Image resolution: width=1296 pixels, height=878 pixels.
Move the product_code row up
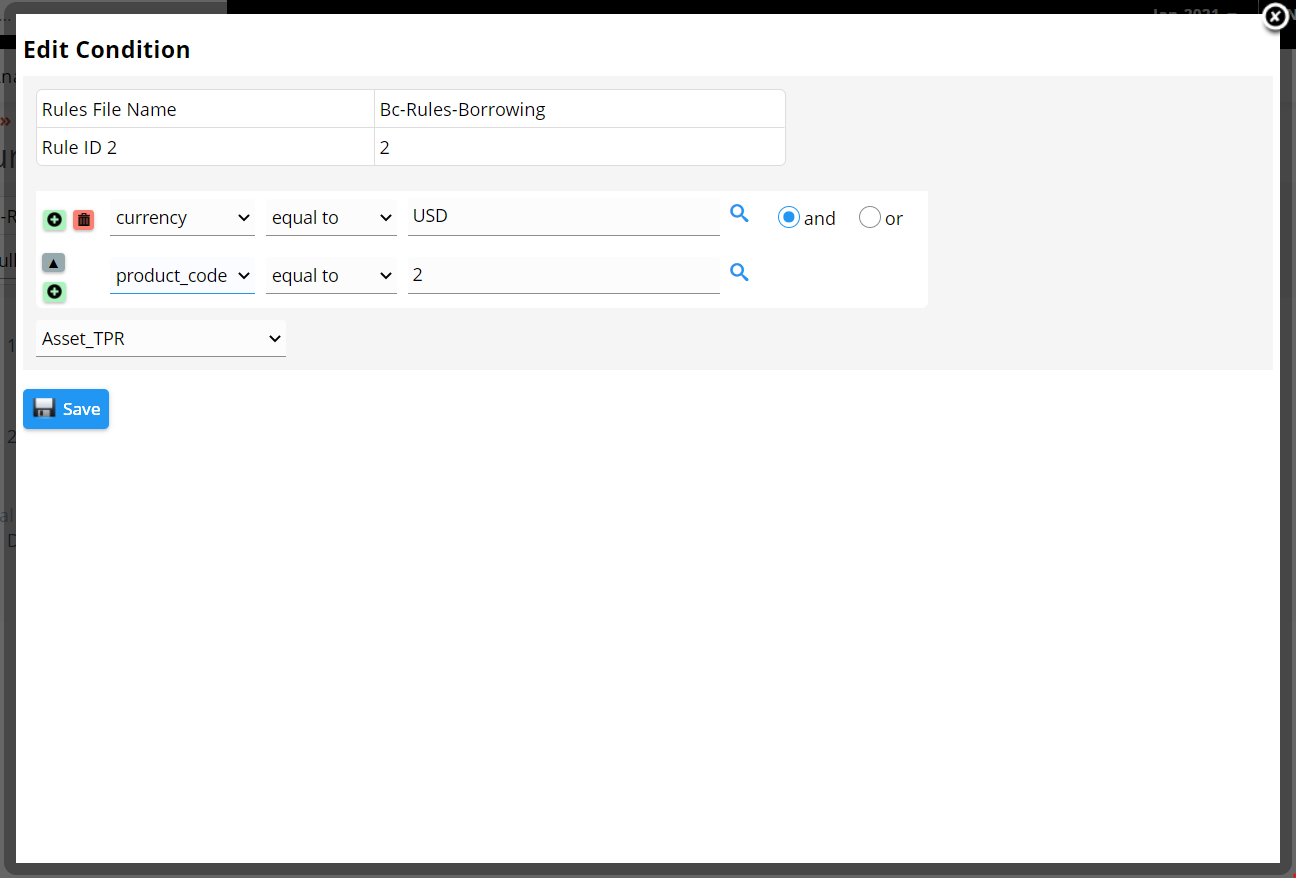click(x=54, y=263)
